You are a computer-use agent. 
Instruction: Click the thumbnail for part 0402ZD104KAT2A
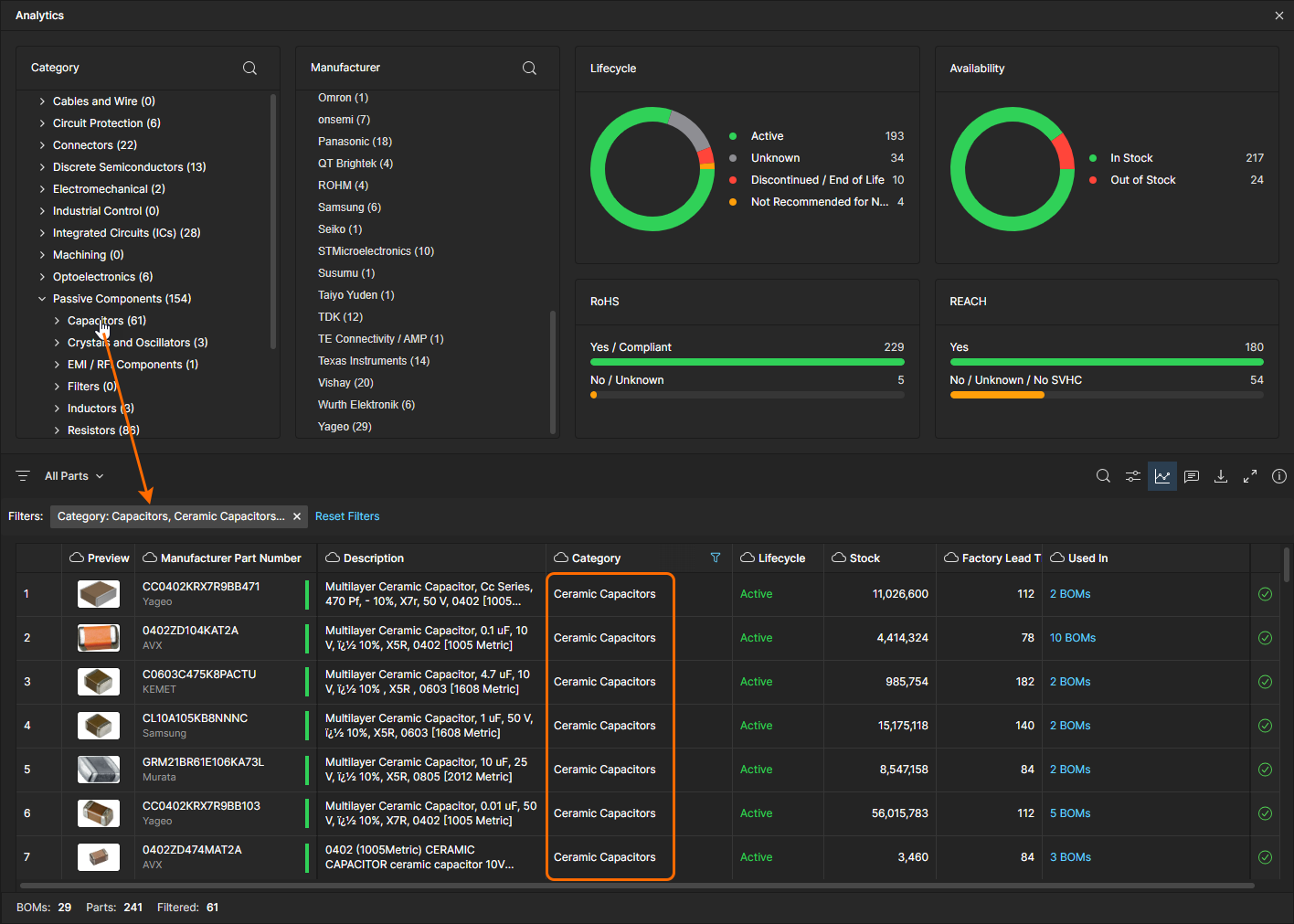pyautogui.click(x=99, y=638)
